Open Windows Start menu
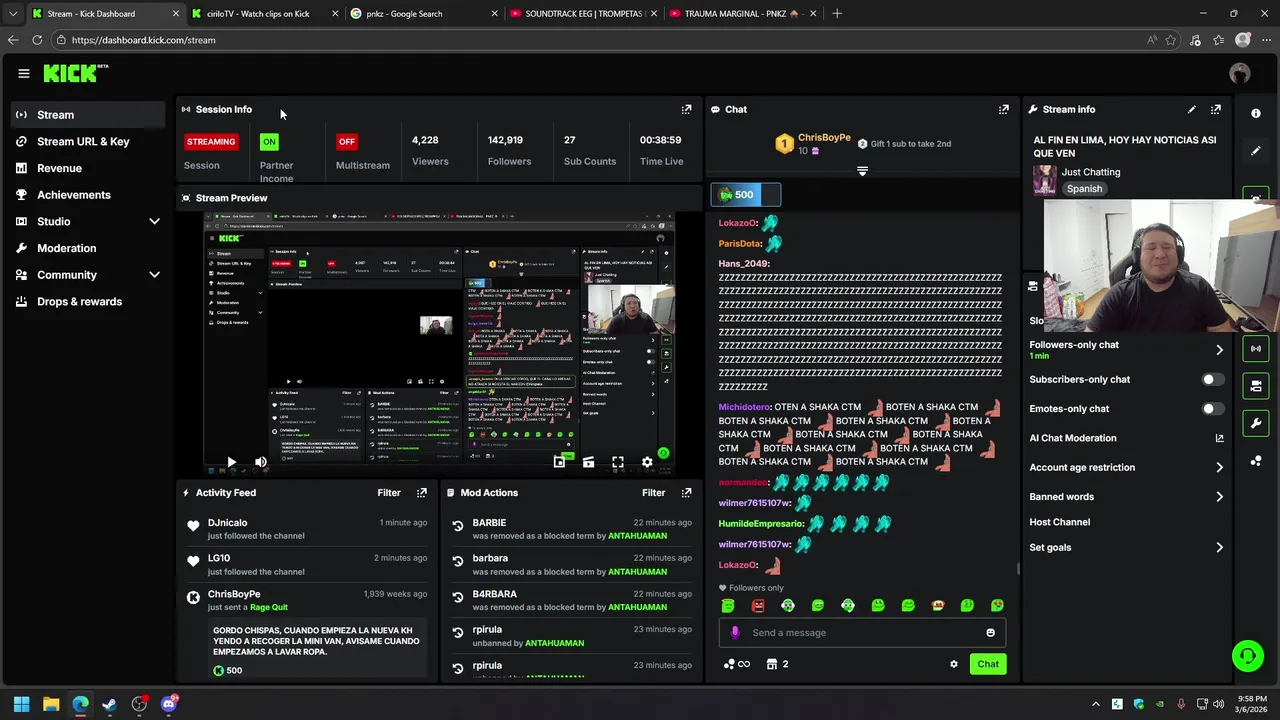Image resolution: width=1280 pixels, height=720 pixels. click(x=21, y=704)
